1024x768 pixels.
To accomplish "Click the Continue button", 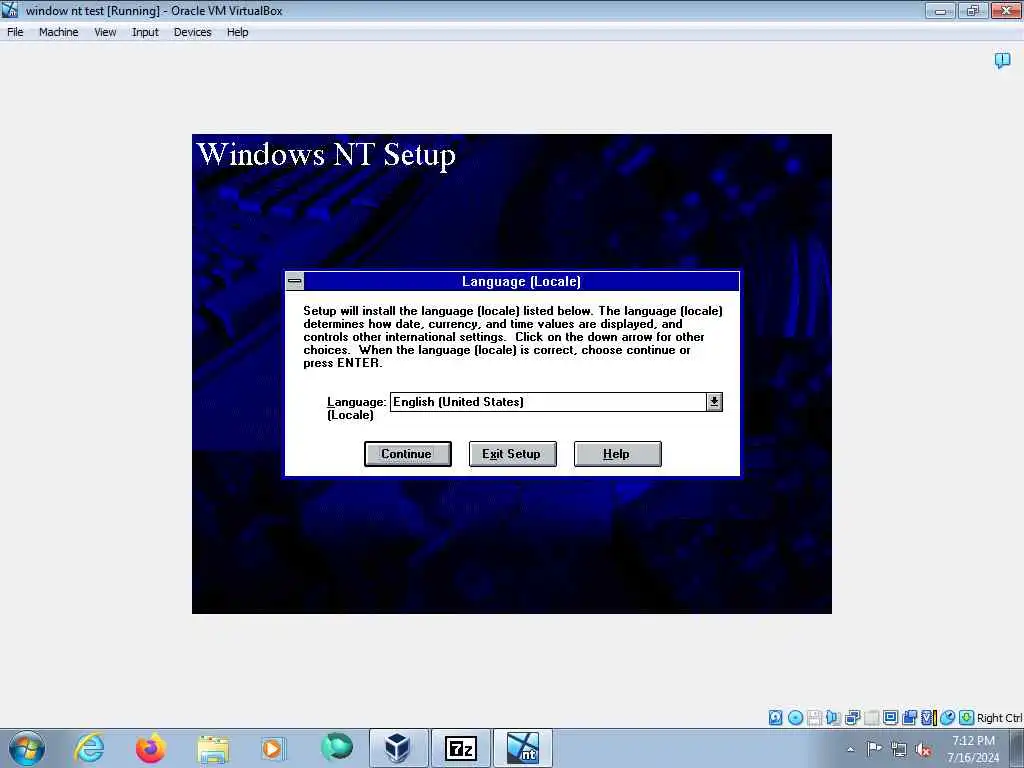I will click(408, 454).
